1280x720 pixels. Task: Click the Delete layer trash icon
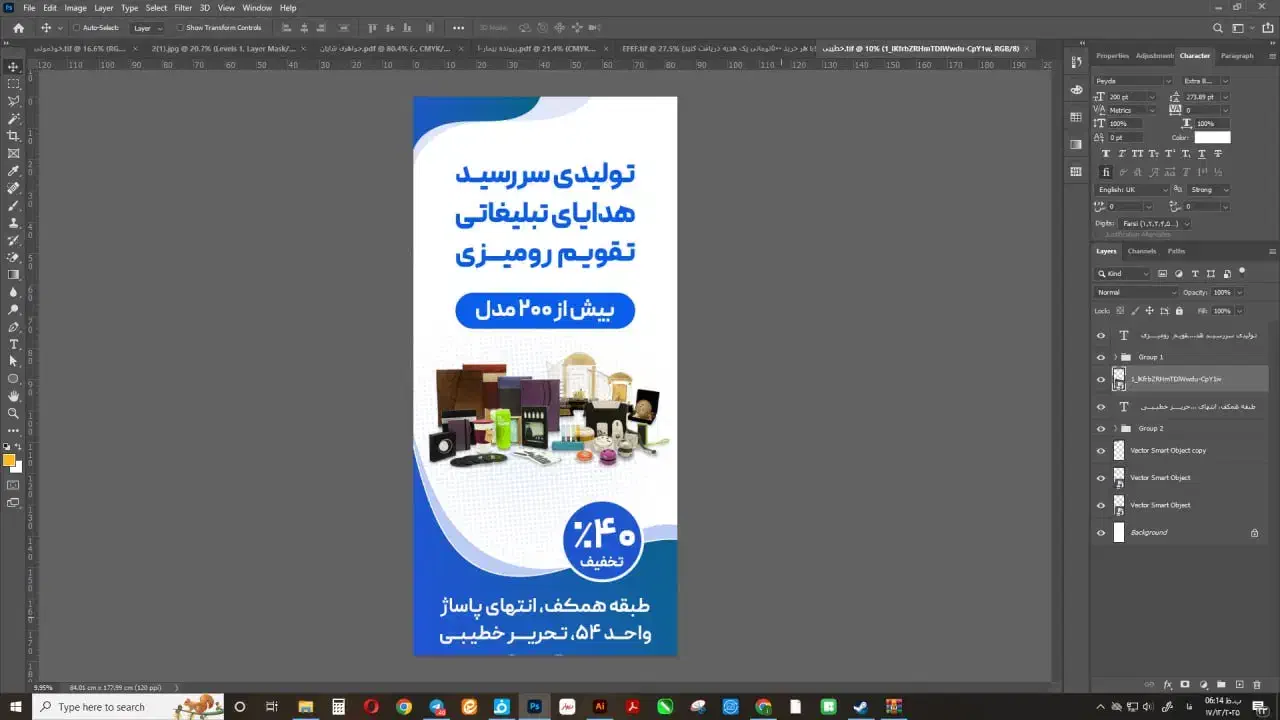(x=1257, y=684)
